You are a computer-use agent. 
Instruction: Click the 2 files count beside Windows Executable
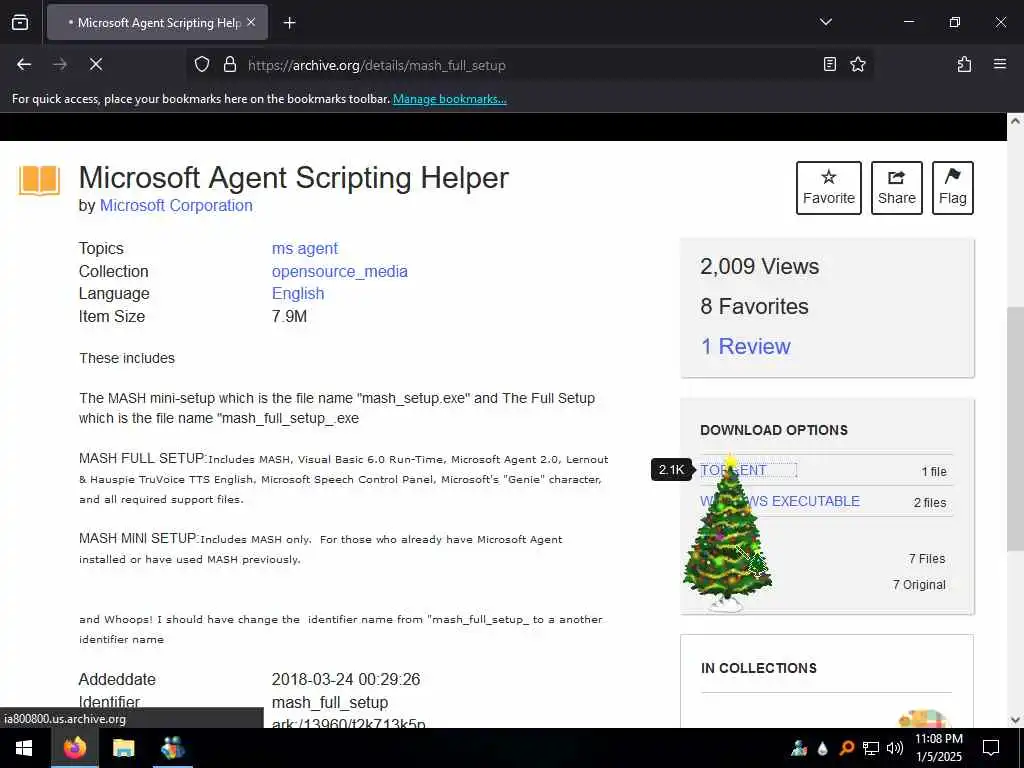pyautogui.click(x=930, y=503)
